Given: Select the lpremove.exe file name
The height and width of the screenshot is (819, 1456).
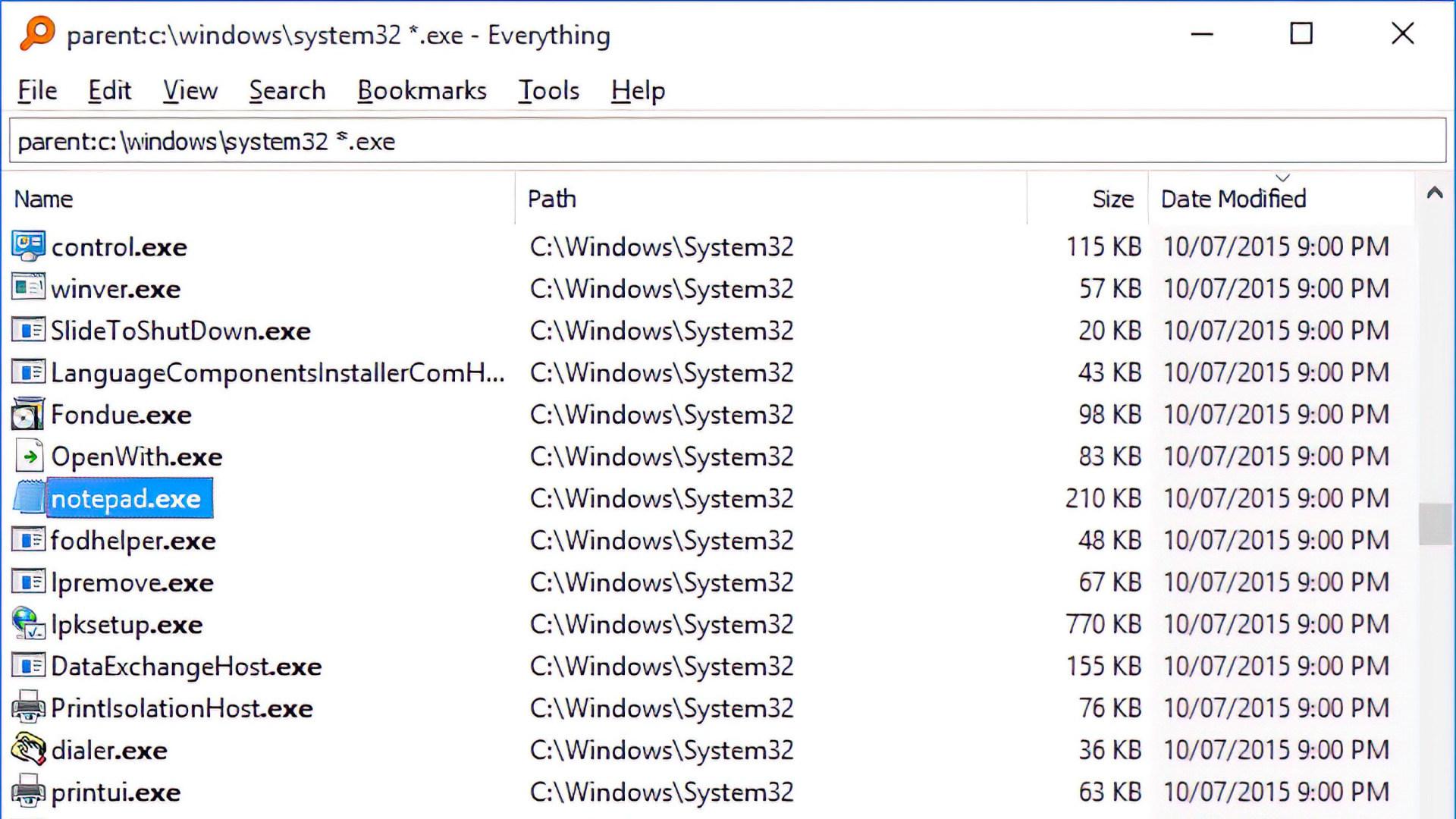Looking at the screenshot, I should (133, 582).
